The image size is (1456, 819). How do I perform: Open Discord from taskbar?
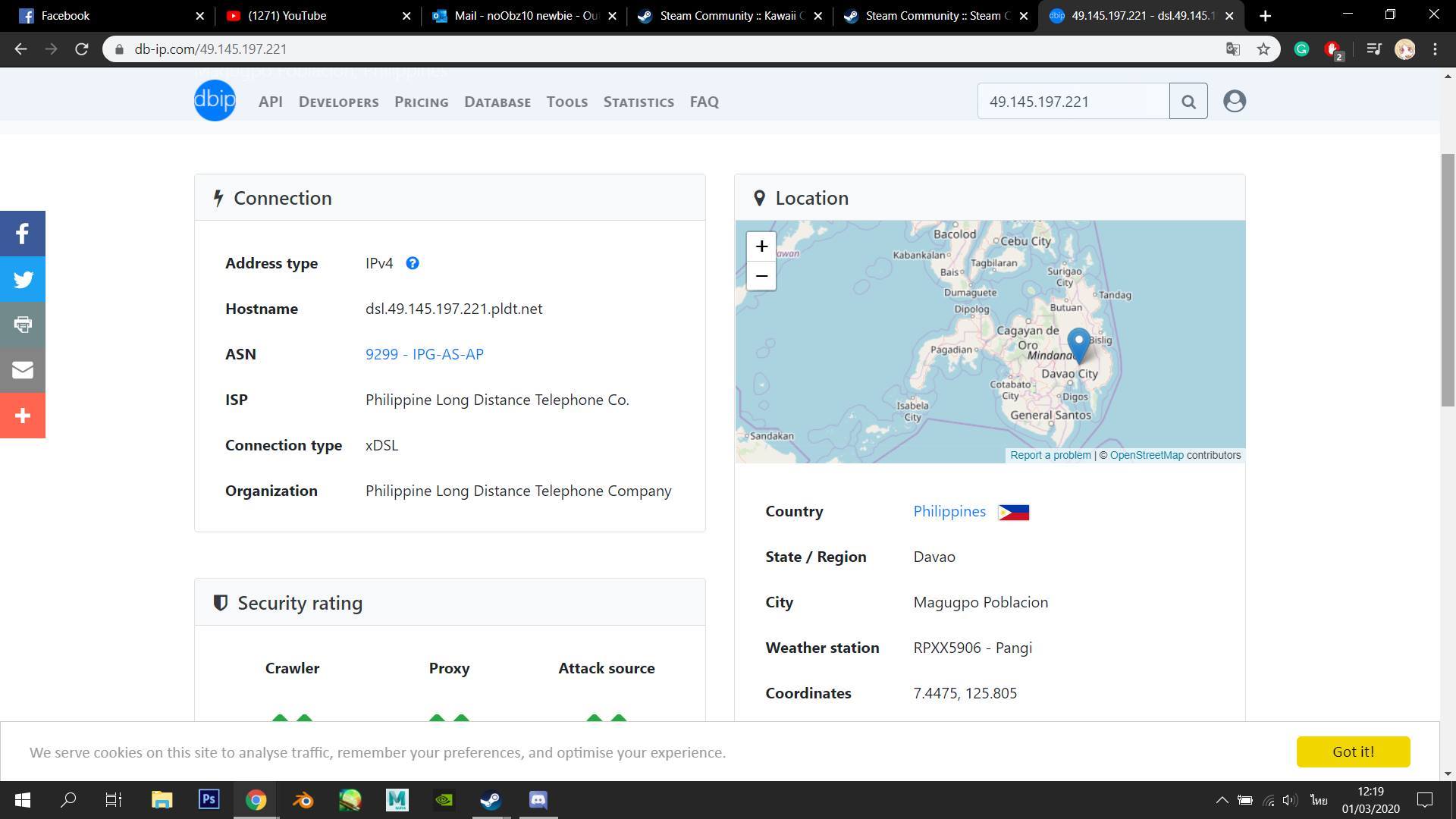click(538, 799)
